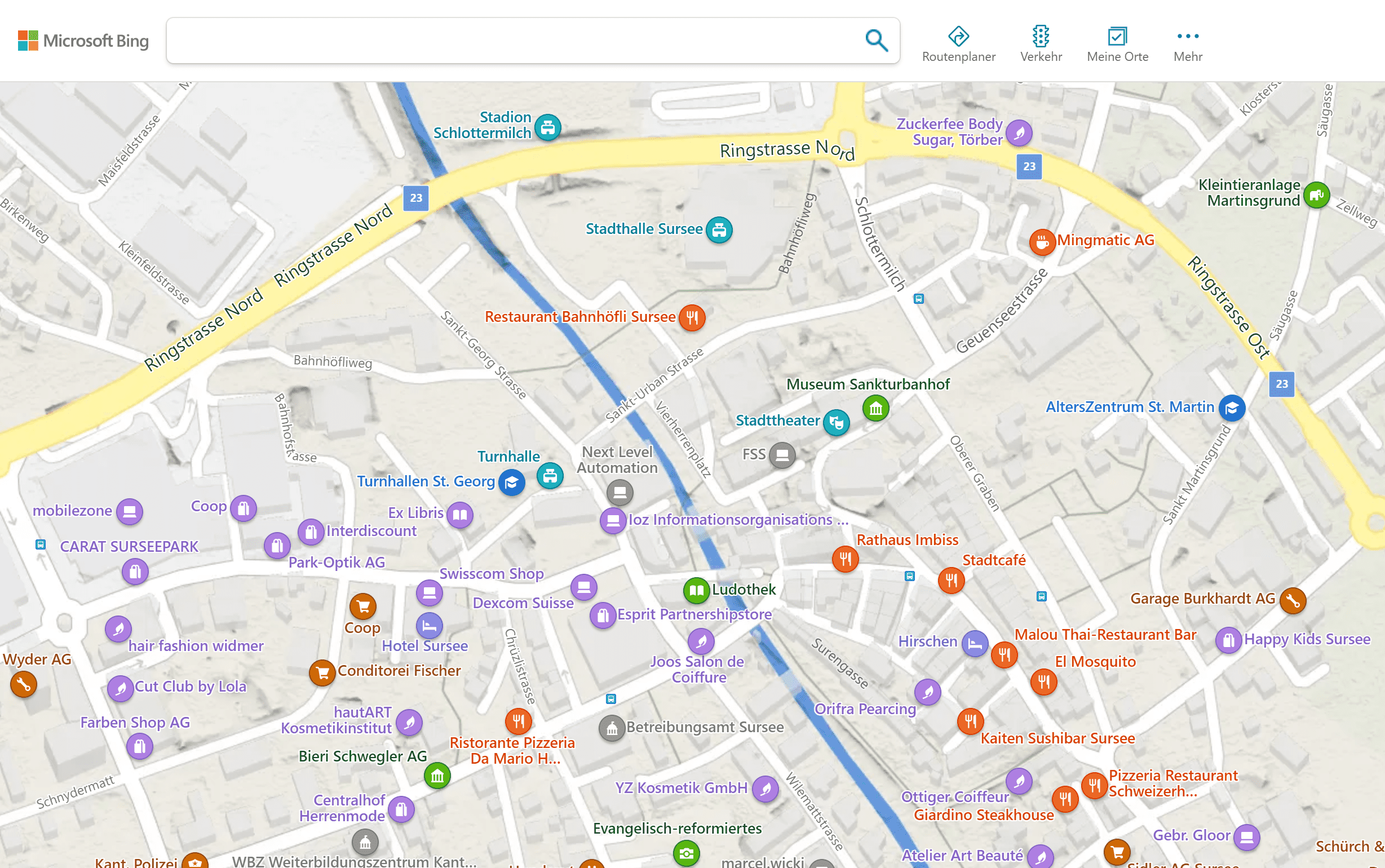Click the mobilezone shop icon
Screen dimensions: 1385x868
(x=129, y=512)
